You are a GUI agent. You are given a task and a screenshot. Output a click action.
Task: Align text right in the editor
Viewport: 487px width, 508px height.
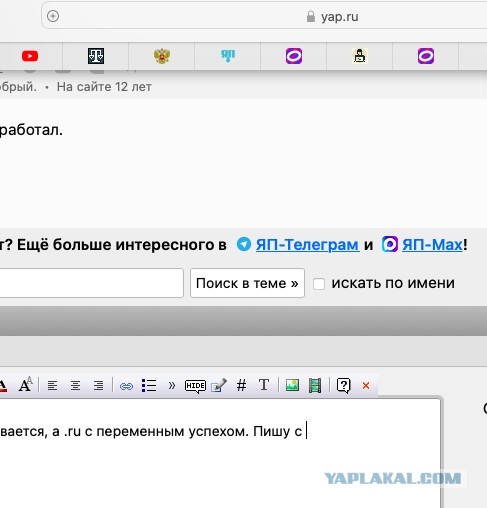point(98,386)
